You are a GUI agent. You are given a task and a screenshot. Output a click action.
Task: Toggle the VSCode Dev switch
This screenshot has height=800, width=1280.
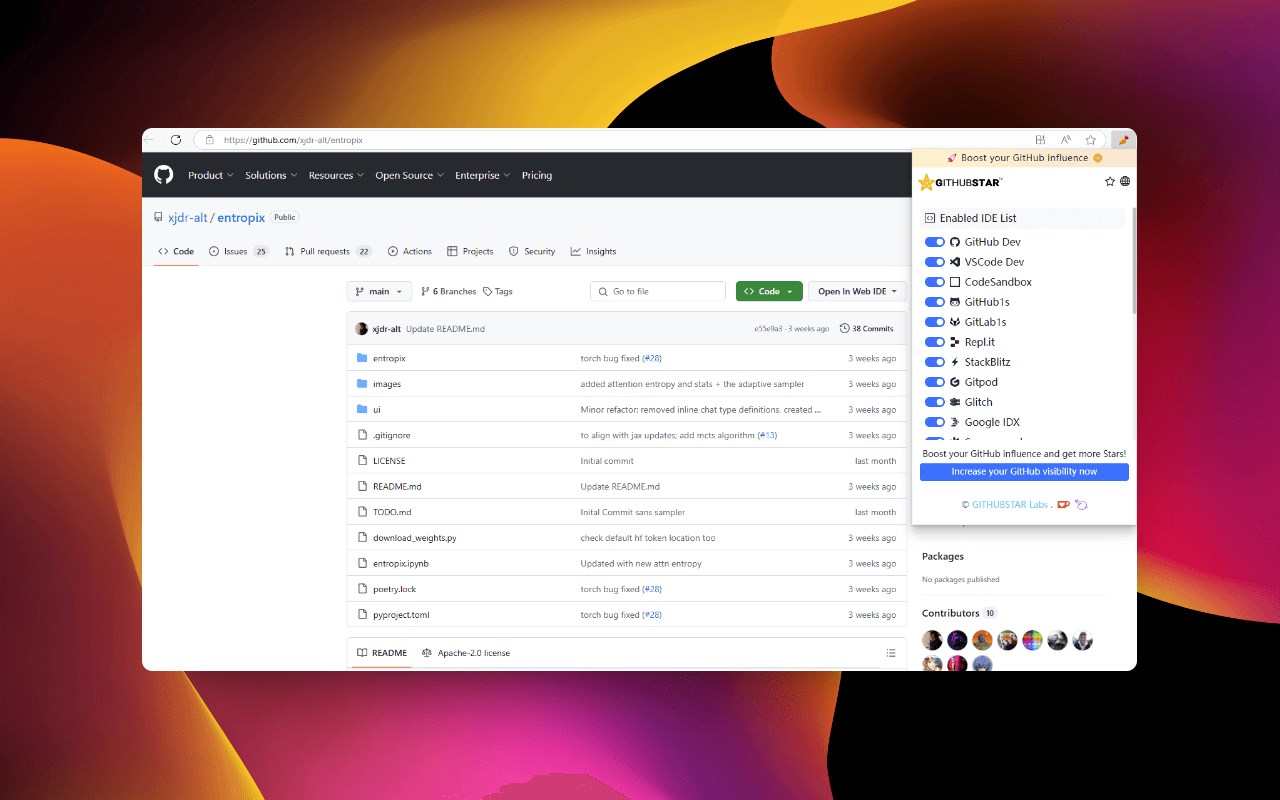coord(935,262)
